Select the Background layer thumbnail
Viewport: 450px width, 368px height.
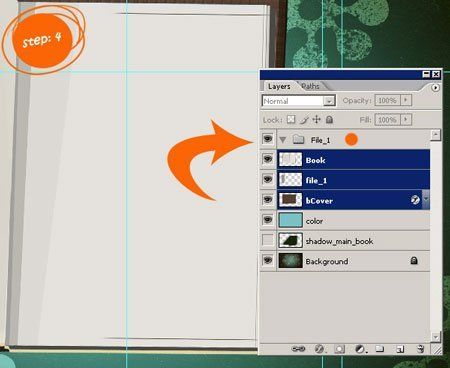[290, 261]
